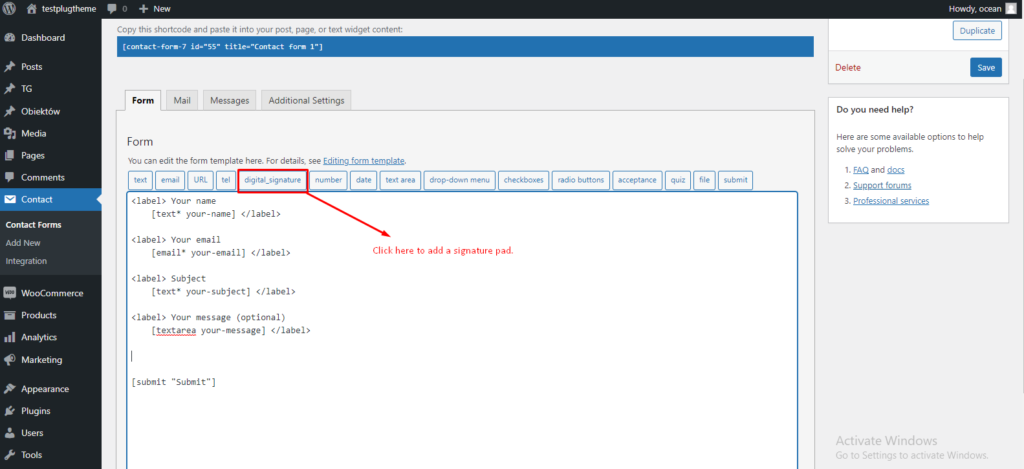The height and width of the screenshot is (469, 1024).
Task: Insert a drop-down menu tag
Action: [460, 180]
